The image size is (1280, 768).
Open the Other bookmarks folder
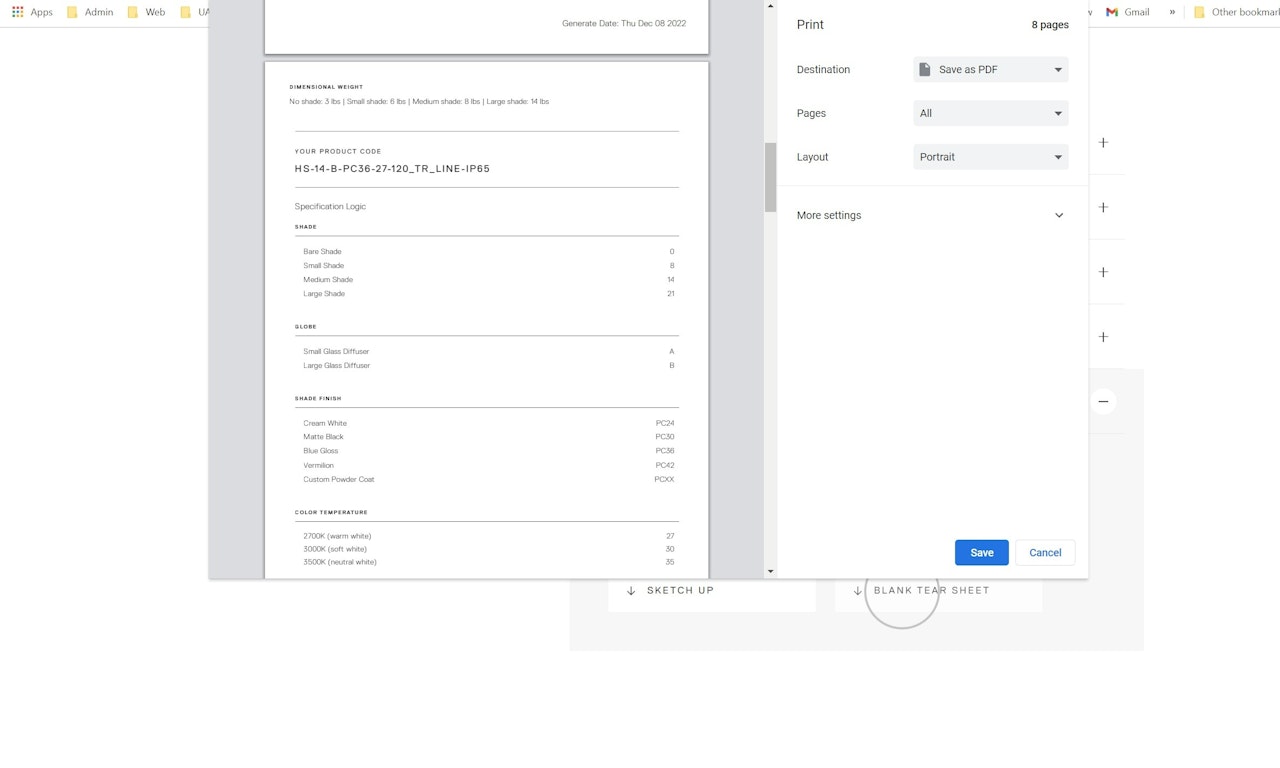(1236, 12)
